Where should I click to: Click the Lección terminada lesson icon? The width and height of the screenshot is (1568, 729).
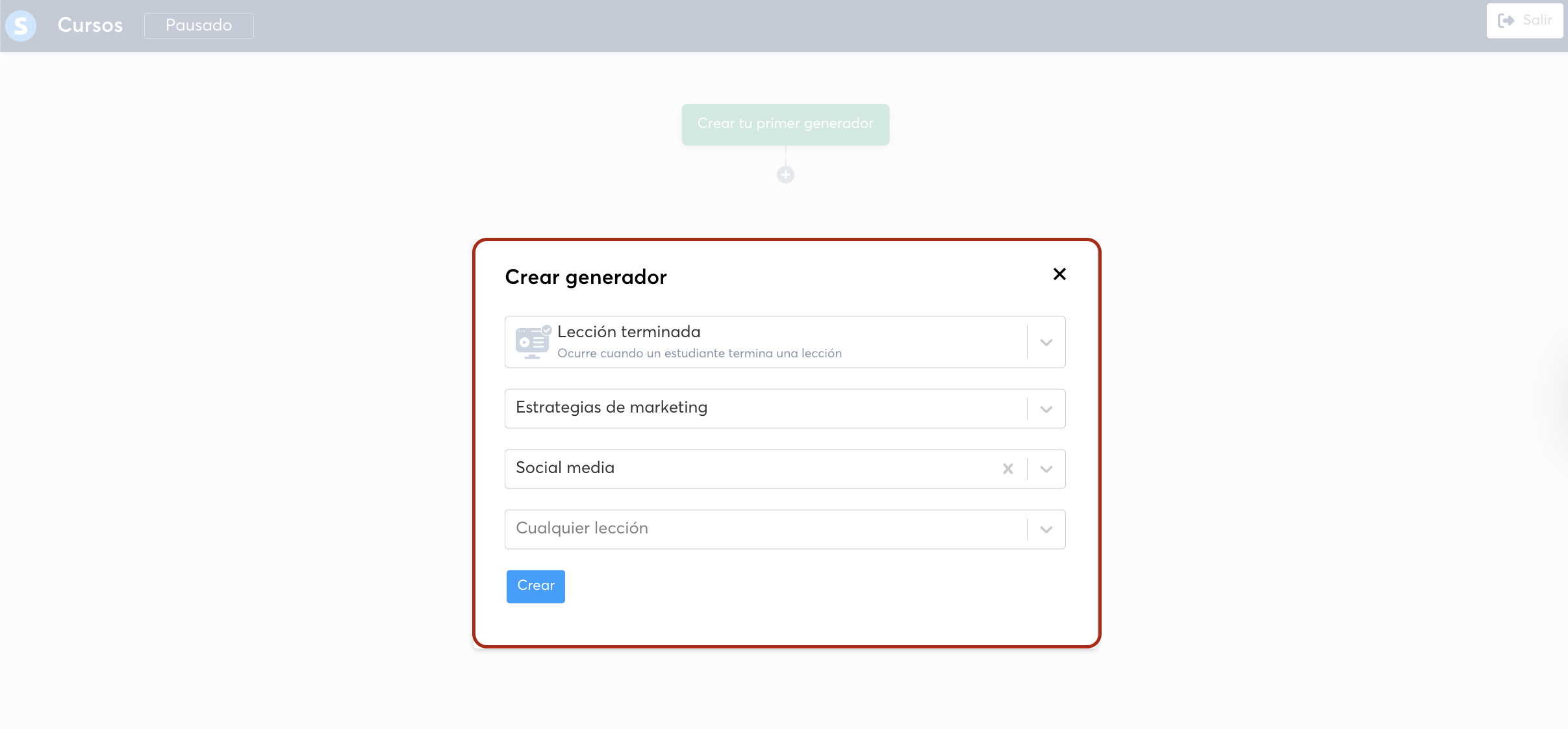tap(532, 342)
